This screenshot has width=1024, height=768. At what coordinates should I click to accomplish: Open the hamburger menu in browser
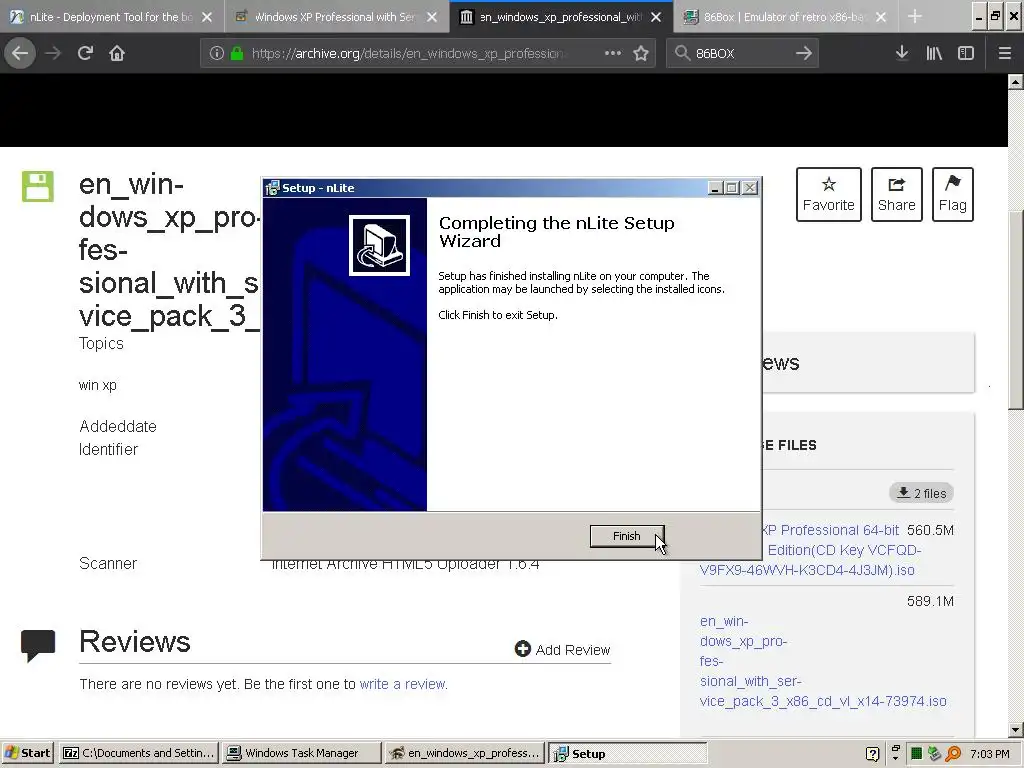1005,53
